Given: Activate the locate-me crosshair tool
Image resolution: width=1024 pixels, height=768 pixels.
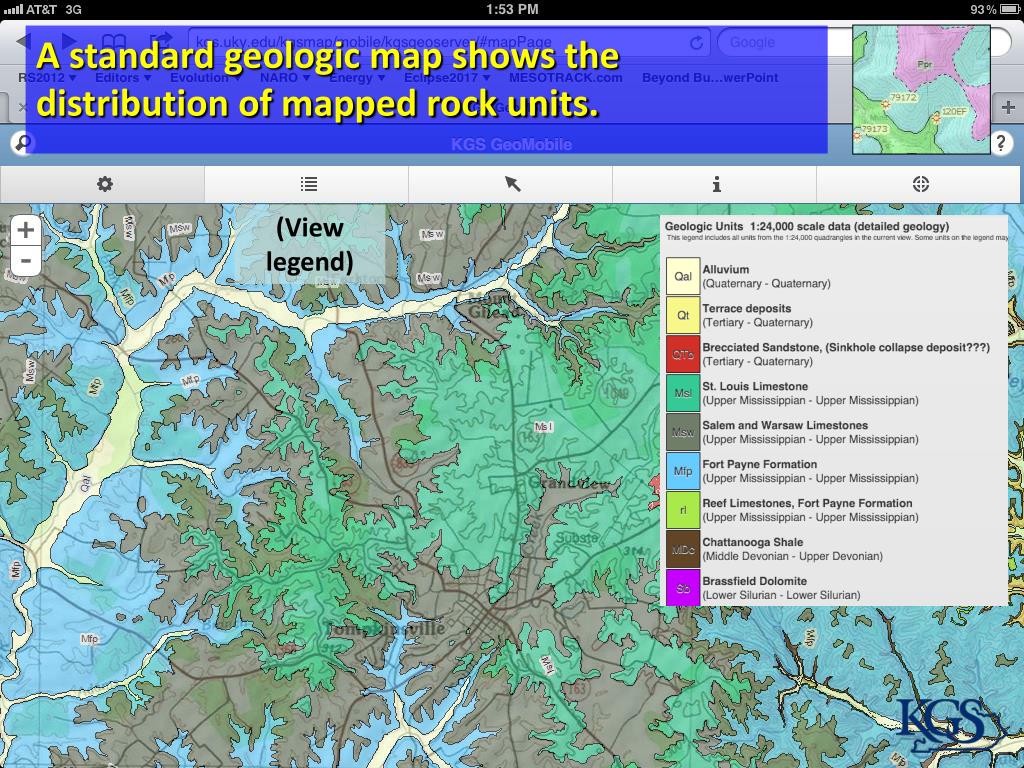Looking at the screenshot, I should (920, 184).
